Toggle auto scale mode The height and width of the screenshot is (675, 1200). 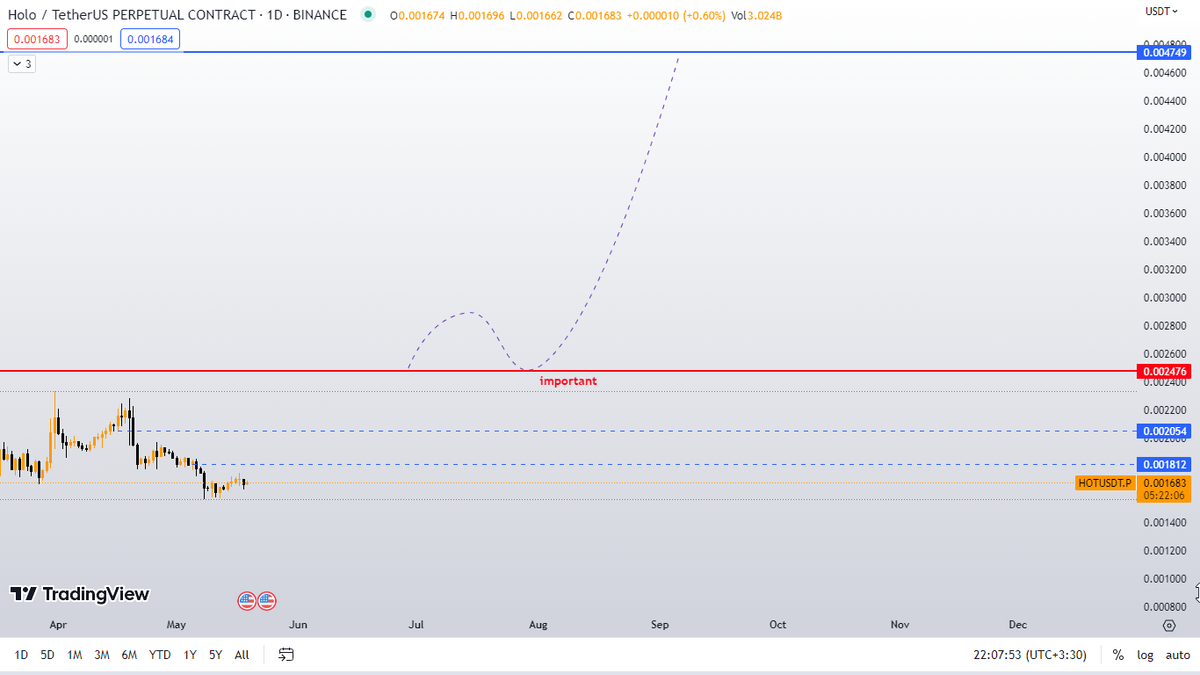pos(1177,655)
